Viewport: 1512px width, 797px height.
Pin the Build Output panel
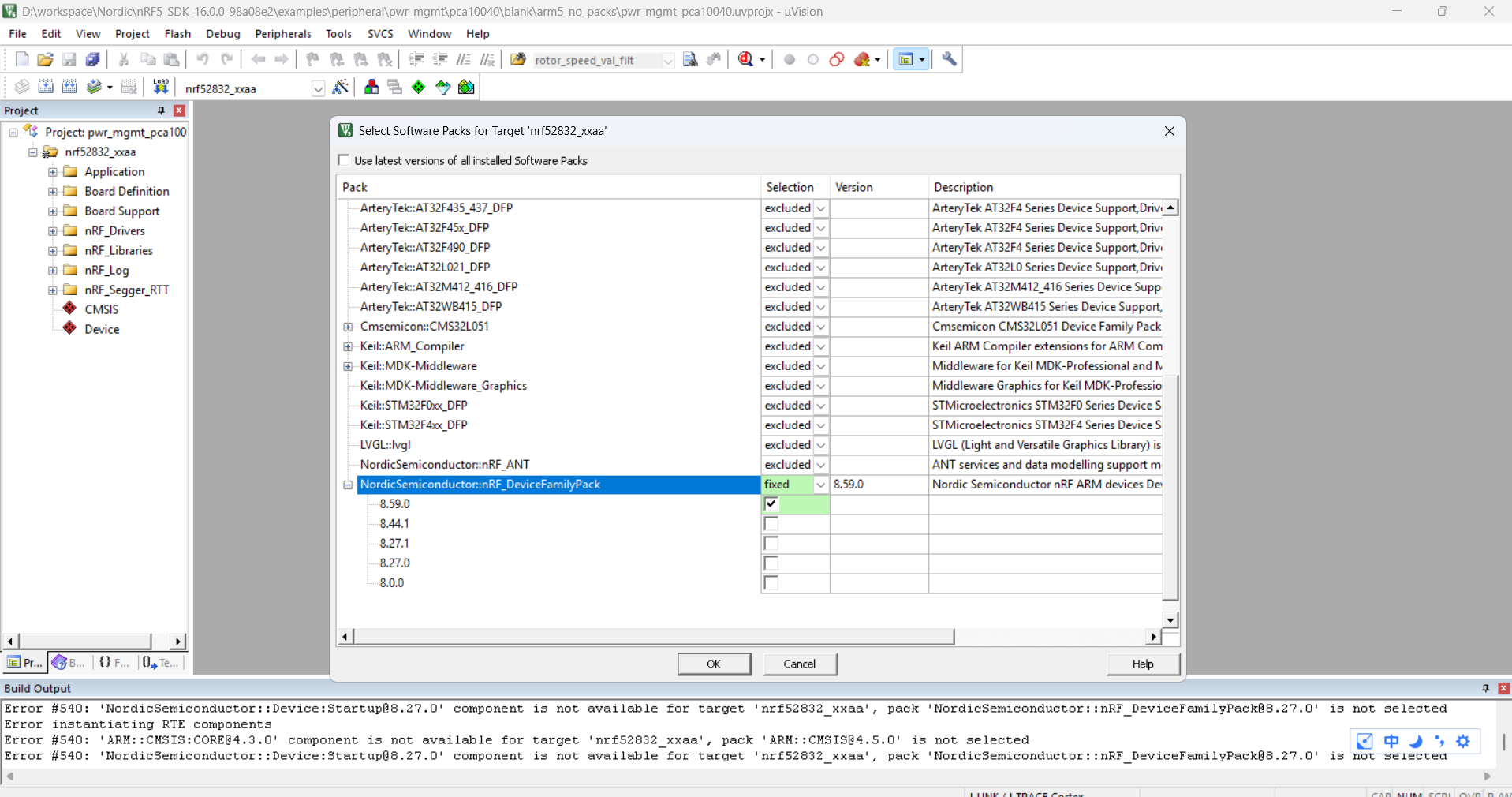pyautogui.click(x=1485, y=688)
